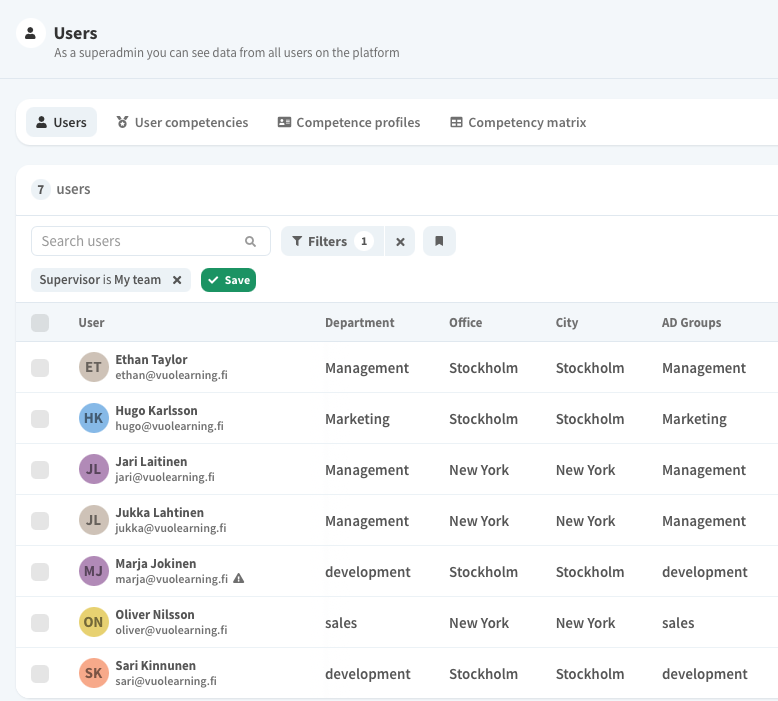The image size is (778, 701).
Task: Open Sari Kinnunen's user name link
Action: tap(155, 666)
